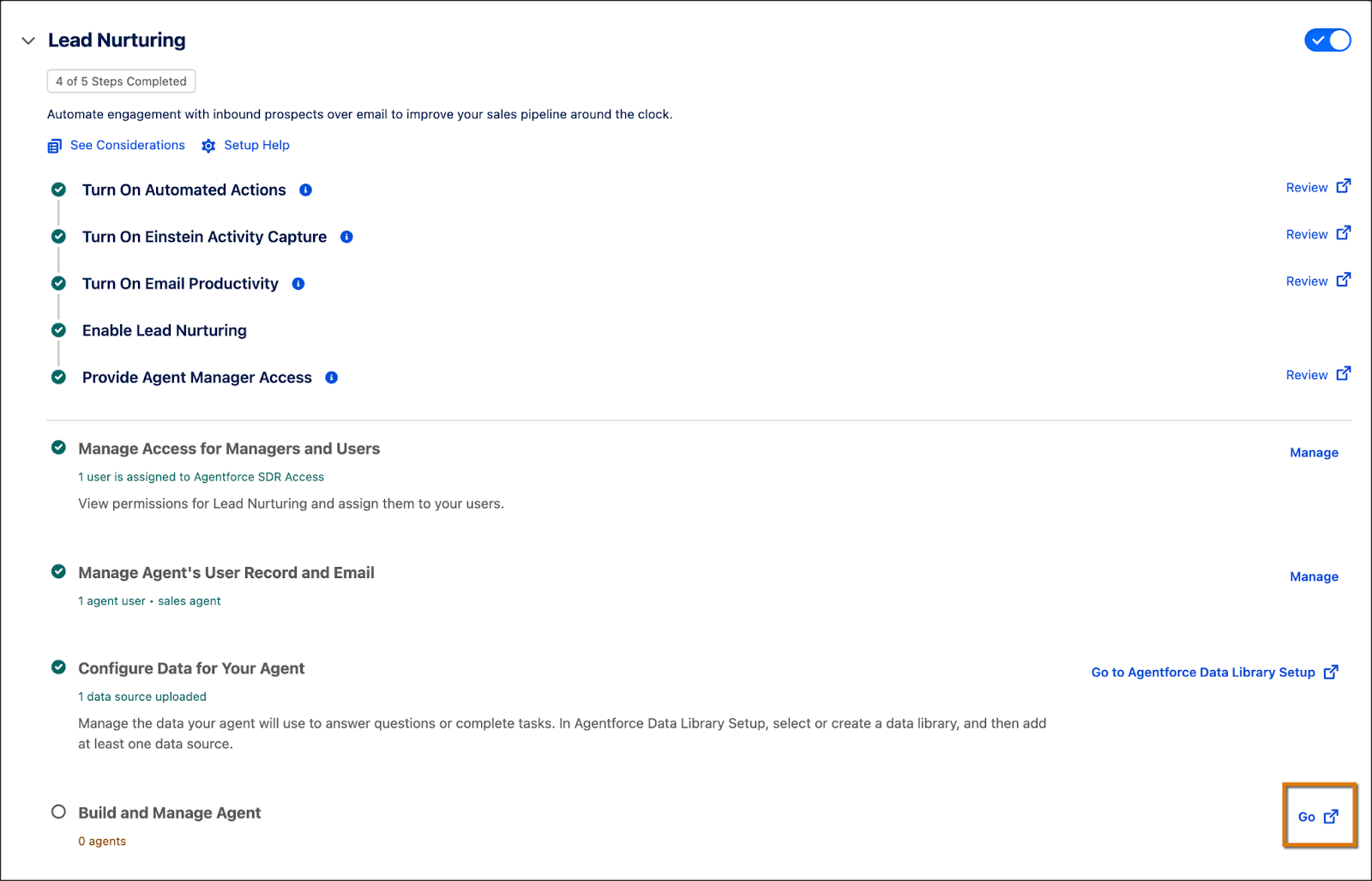
Task: Click info icon next to Turn On Automated Actions
Action: coord(305,190)
